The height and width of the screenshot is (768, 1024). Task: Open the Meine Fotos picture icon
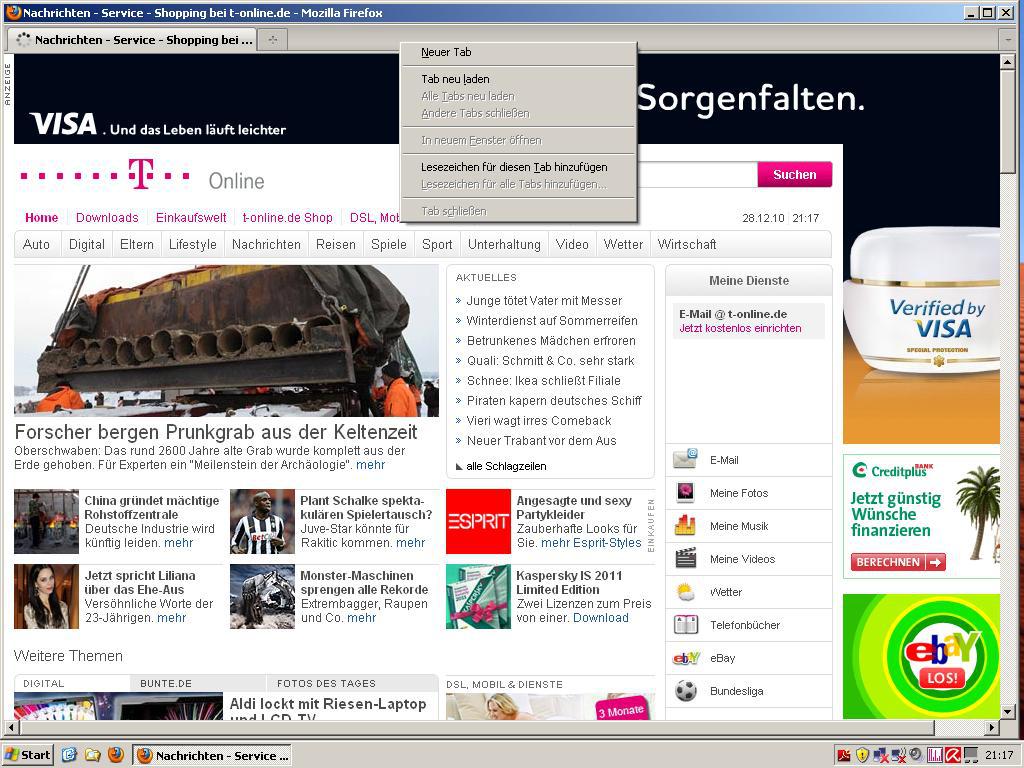685,493
